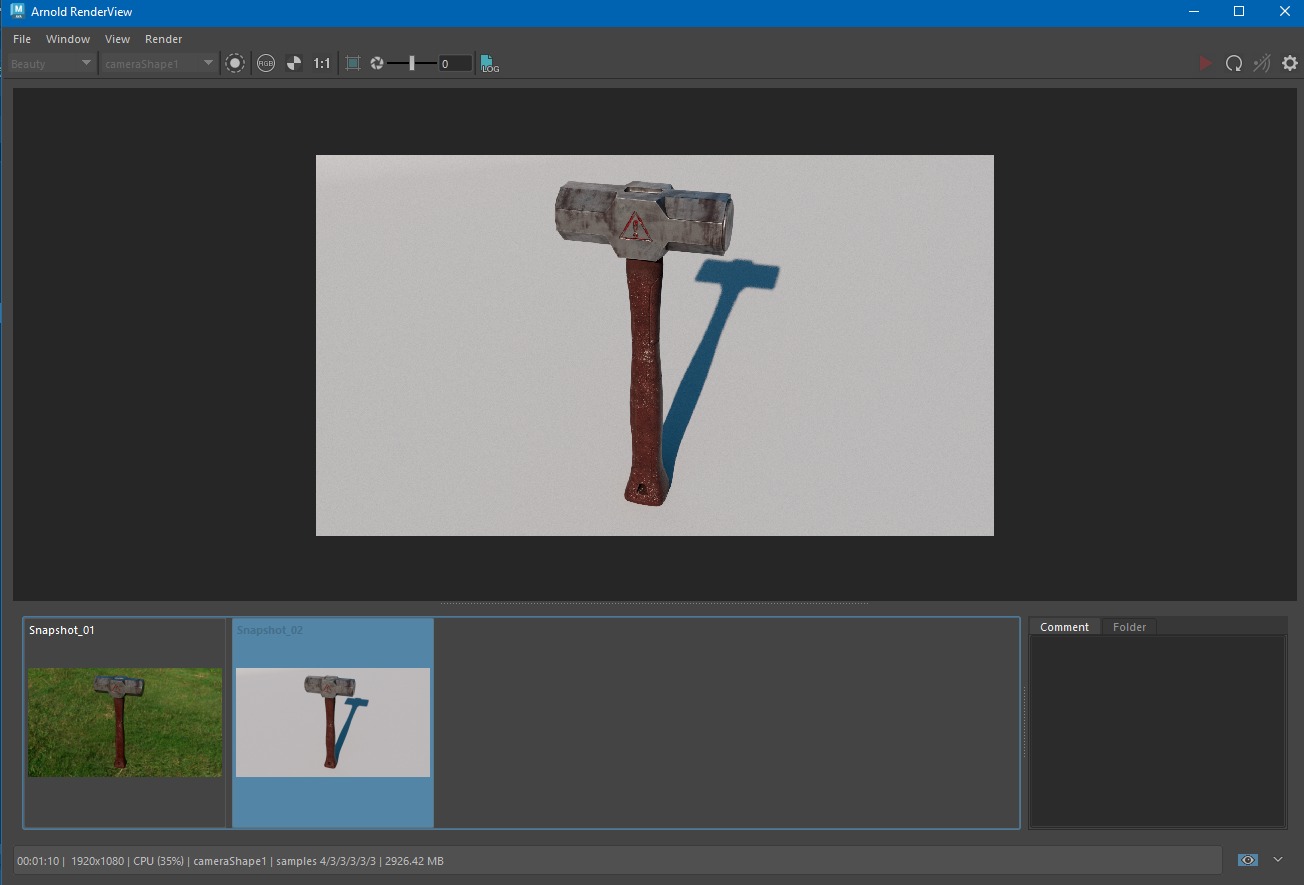This screenshot has height=885, width=1304.
Task: Open the File menu
Action: (x=20, y=39)
